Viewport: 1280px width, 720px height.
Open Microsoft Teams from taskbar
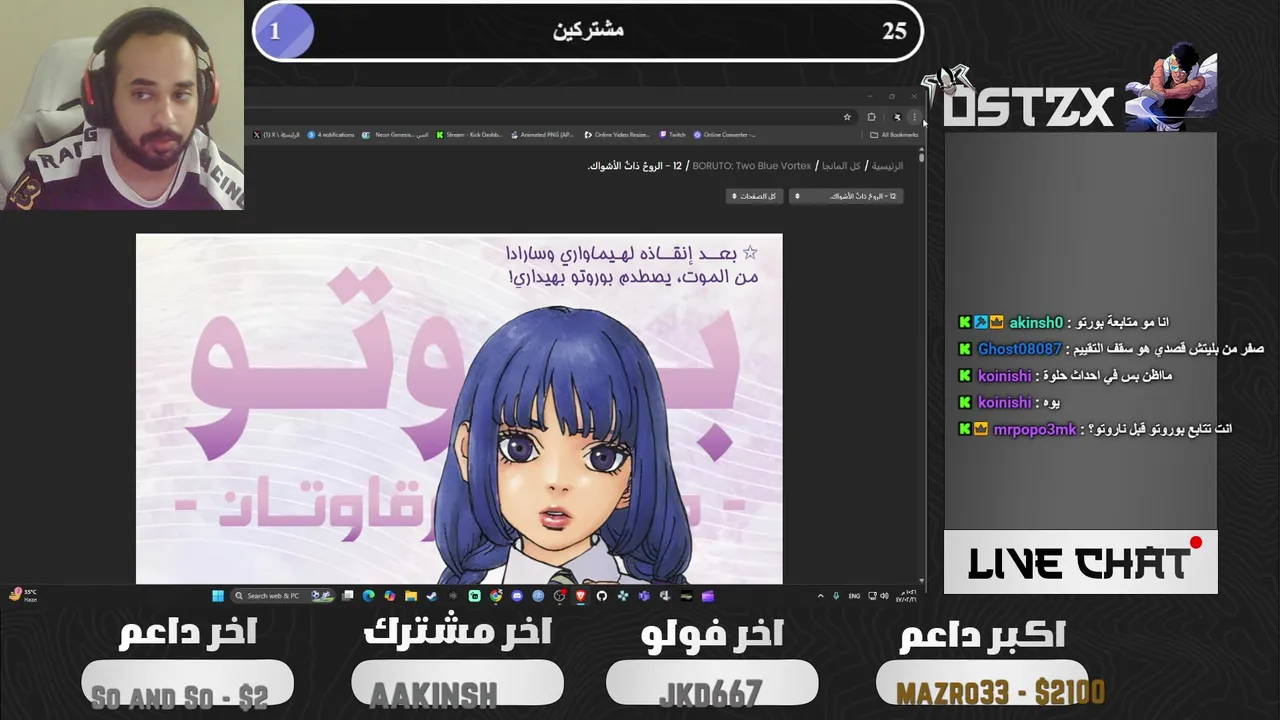(x=644, y=596)
